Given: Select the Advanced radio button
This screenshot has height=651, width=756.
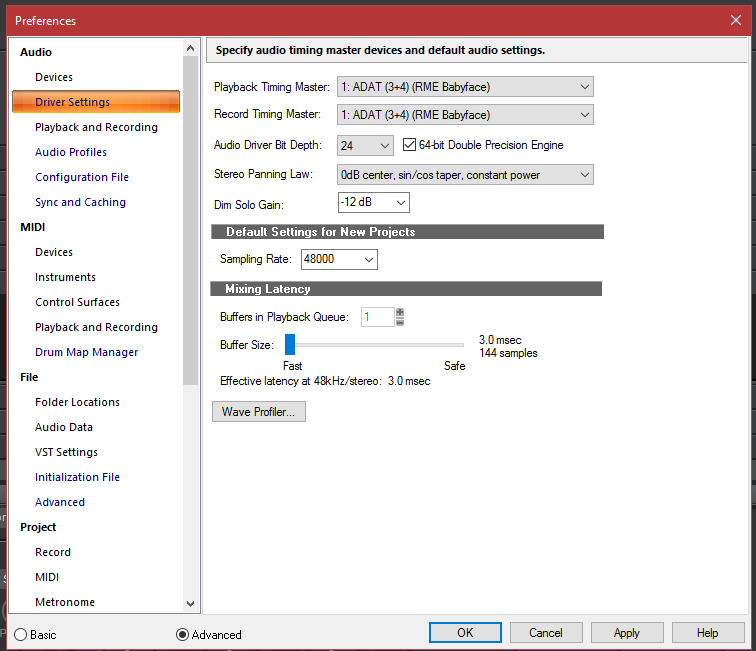Looking at the screenshot, I should pyautogui.click(x=182, y=634).
